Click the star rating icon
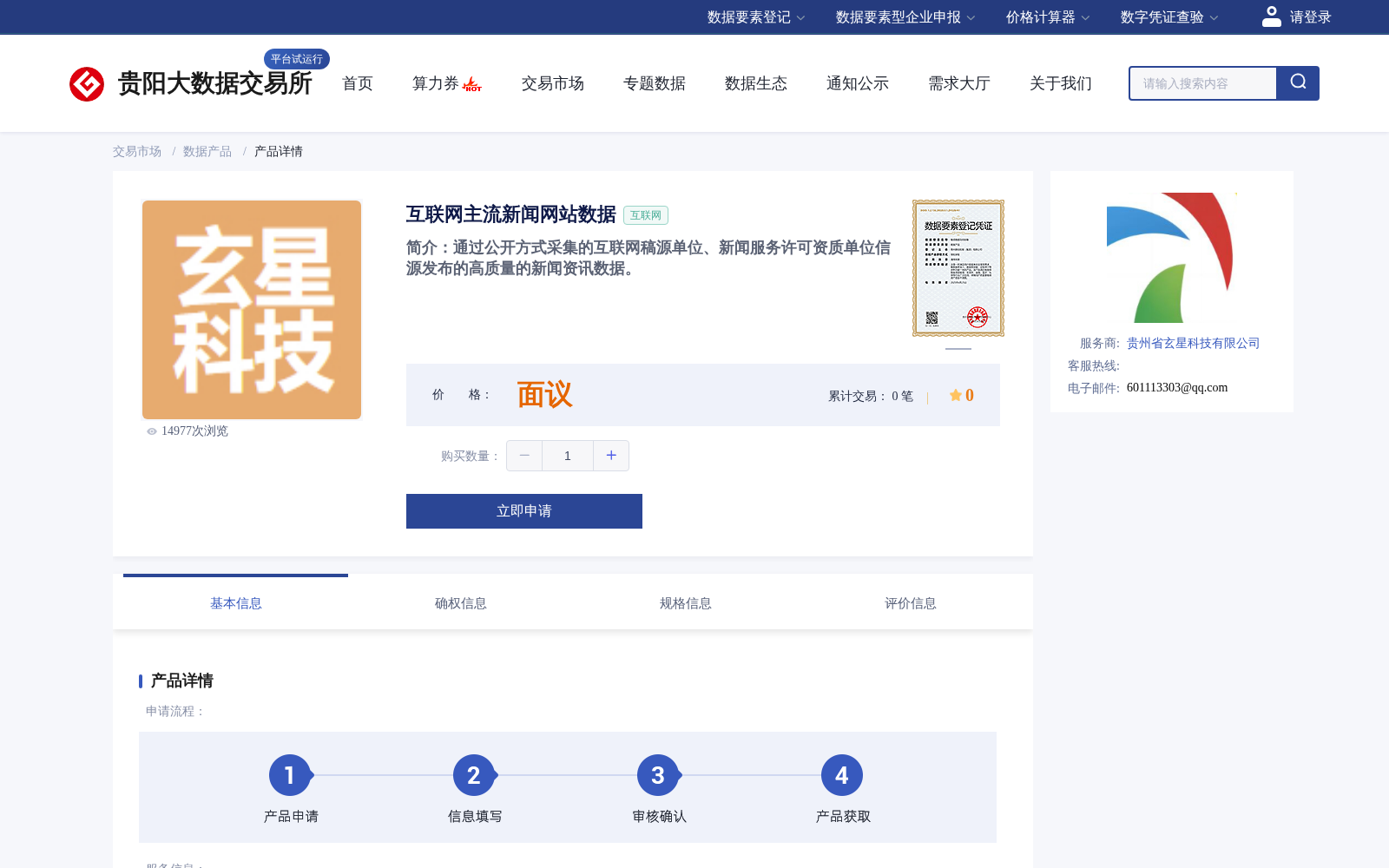 point(956,395)
